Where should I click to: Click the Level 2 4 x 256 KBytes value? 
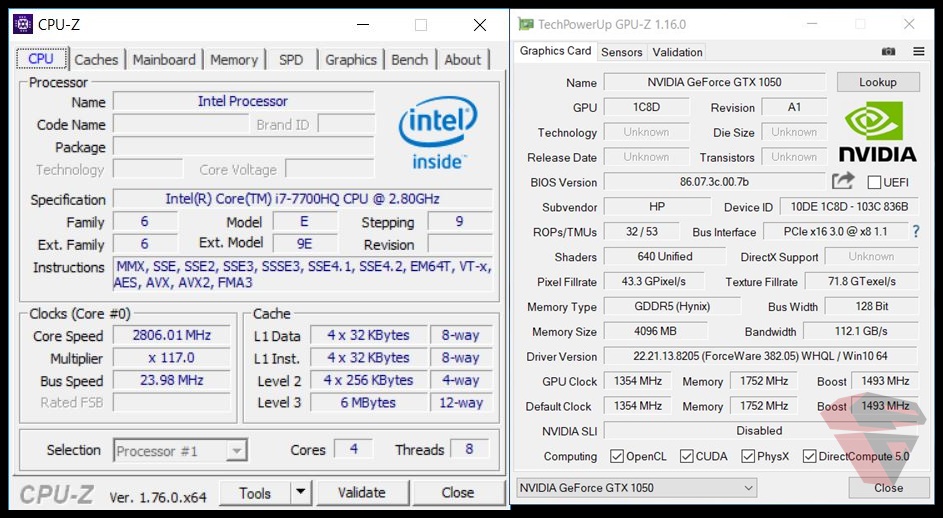368,380
